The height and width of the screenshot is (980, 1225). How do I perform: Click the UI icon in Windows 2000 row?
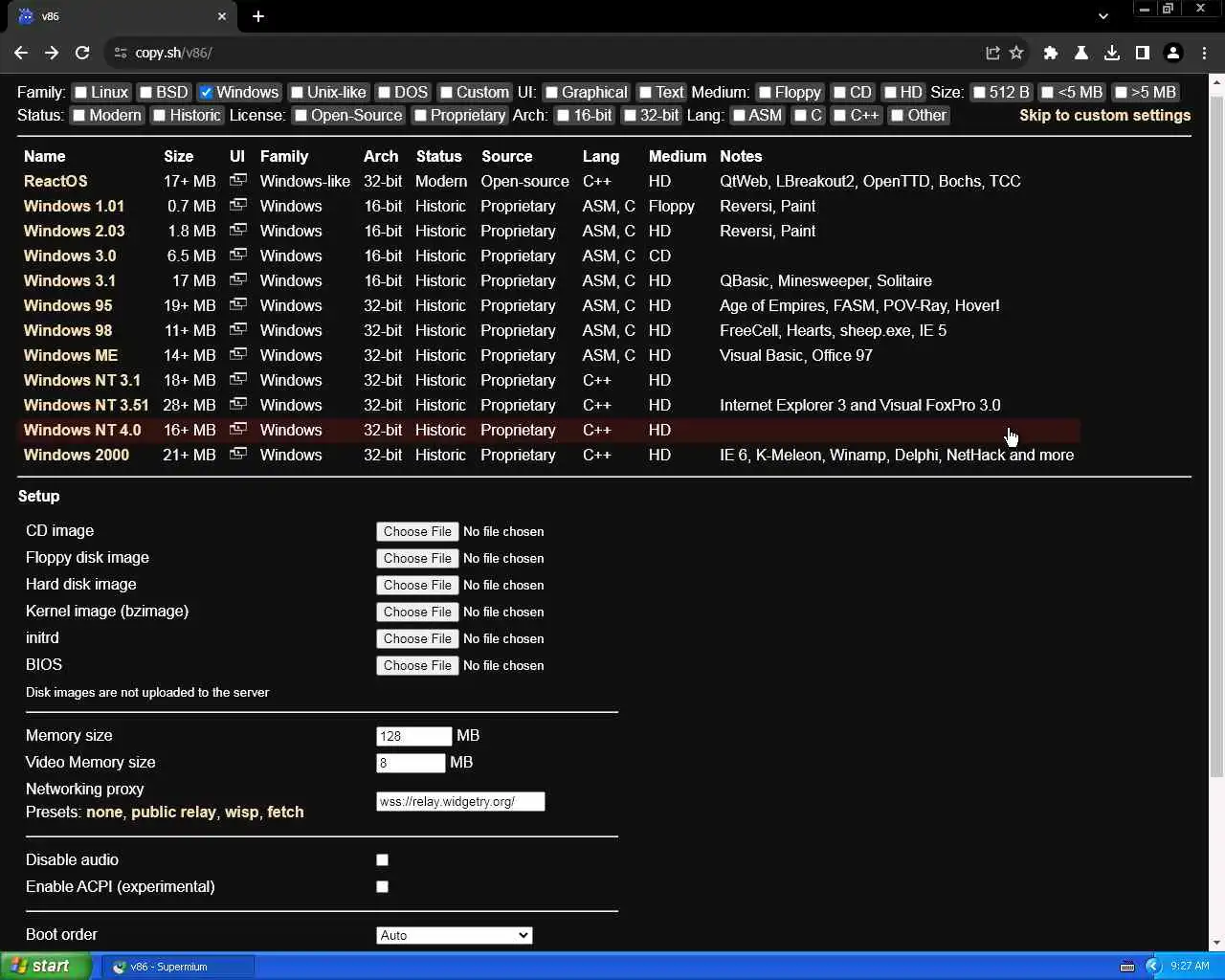pos(238,454)
